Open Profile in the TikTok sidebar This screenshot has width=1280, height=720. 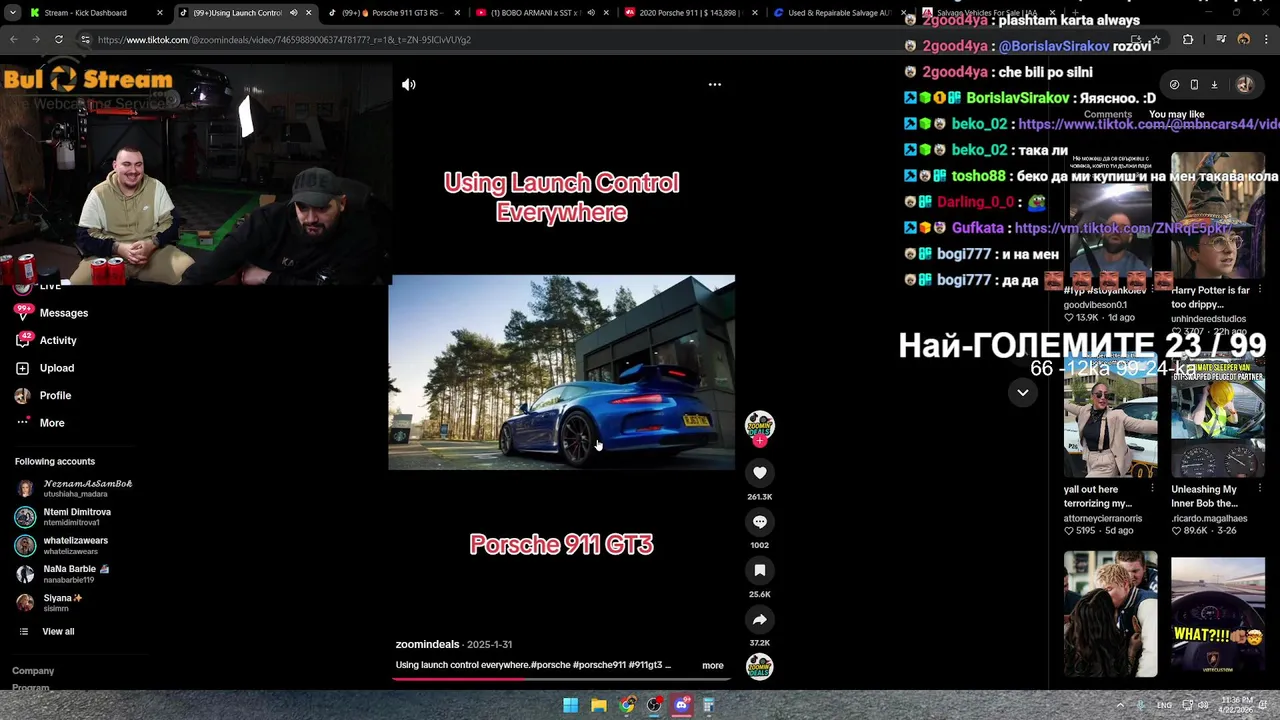tap(55, 396)
